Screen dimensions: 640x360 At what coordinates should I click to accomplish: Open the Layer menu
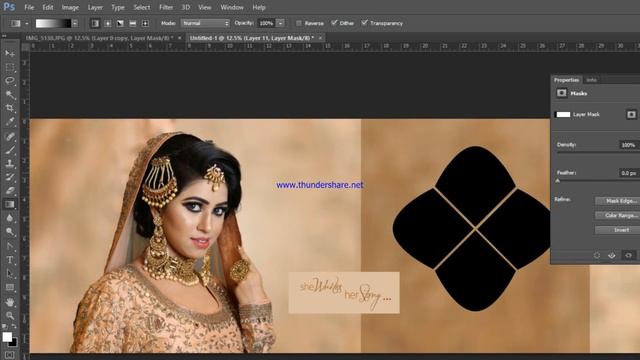[95, 7]
